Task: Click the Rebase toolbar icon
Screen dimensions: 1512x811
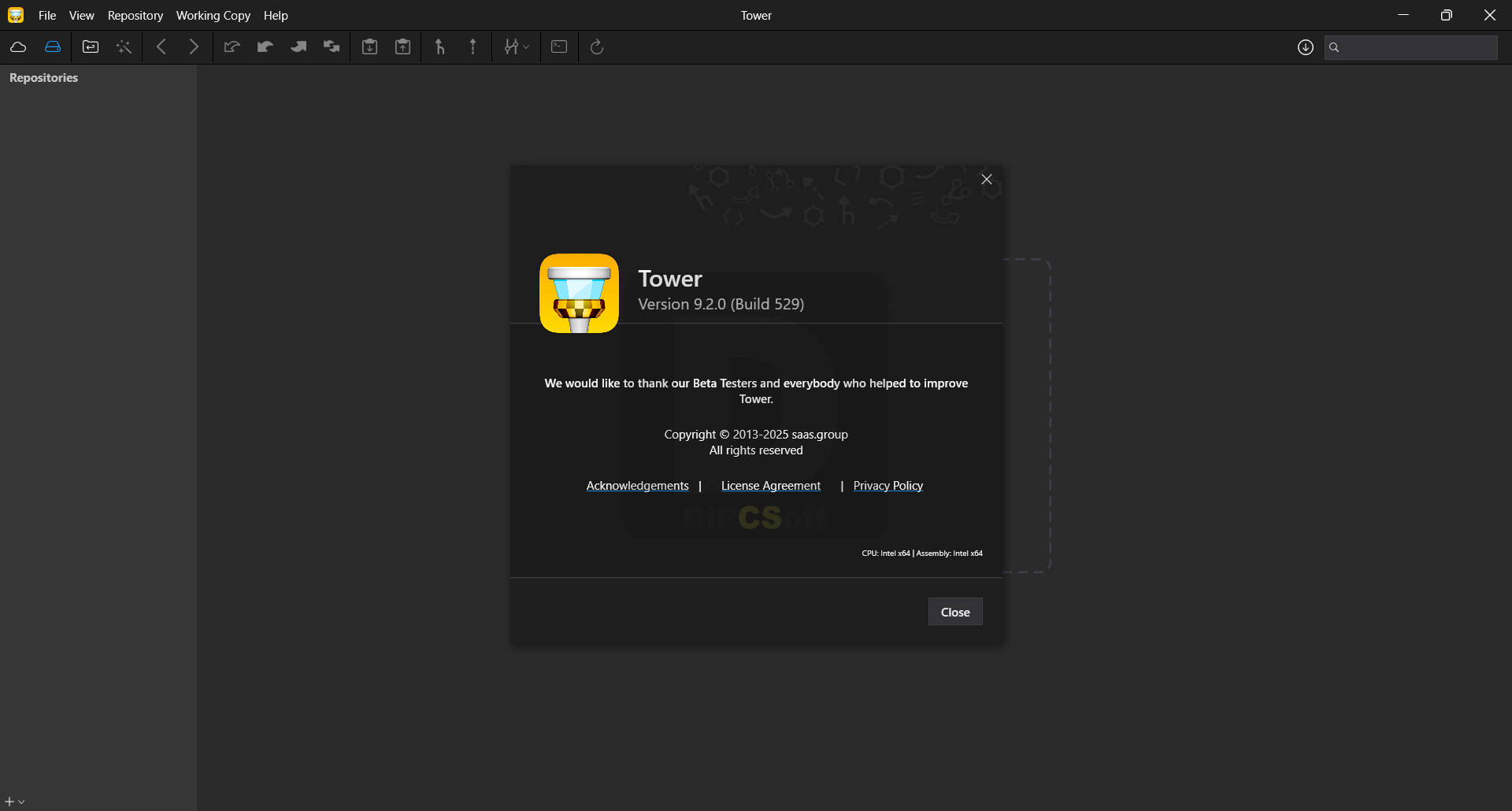Action: tap(473, 47)
